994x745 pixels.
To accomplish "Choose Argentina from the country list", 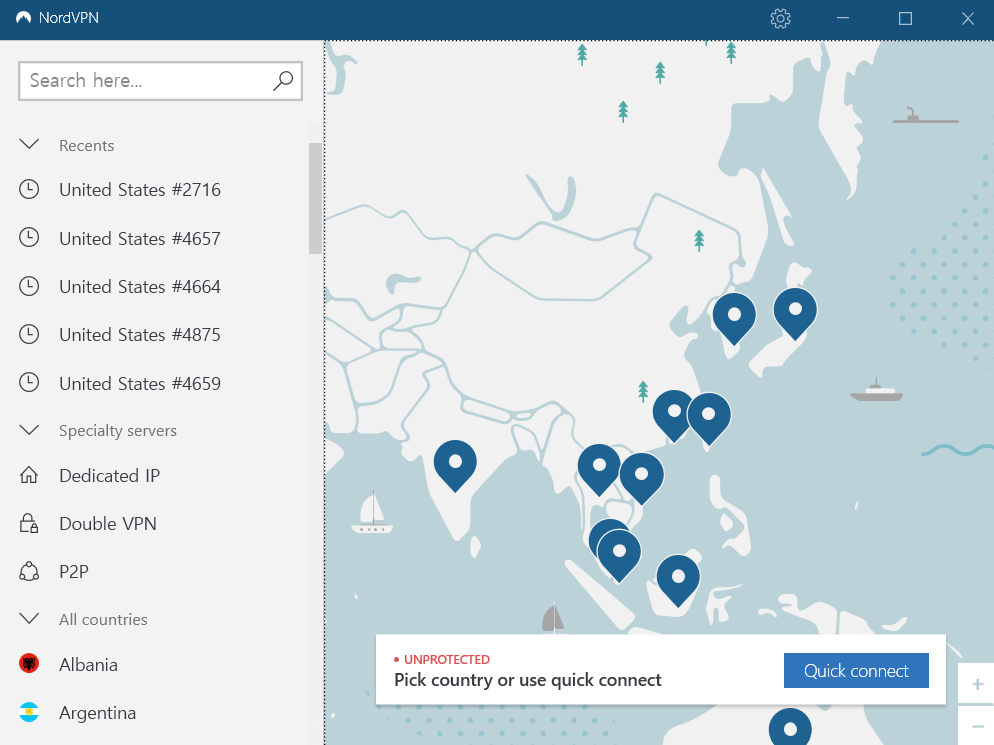I will (98, 713).
